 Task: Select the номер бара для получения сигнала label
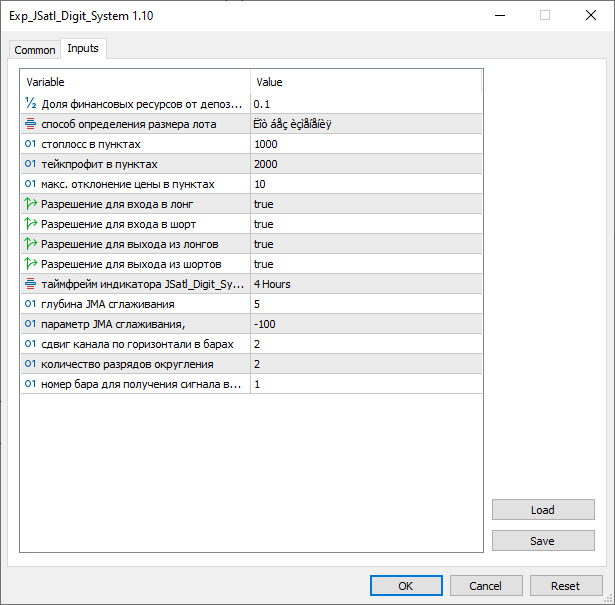141,384
